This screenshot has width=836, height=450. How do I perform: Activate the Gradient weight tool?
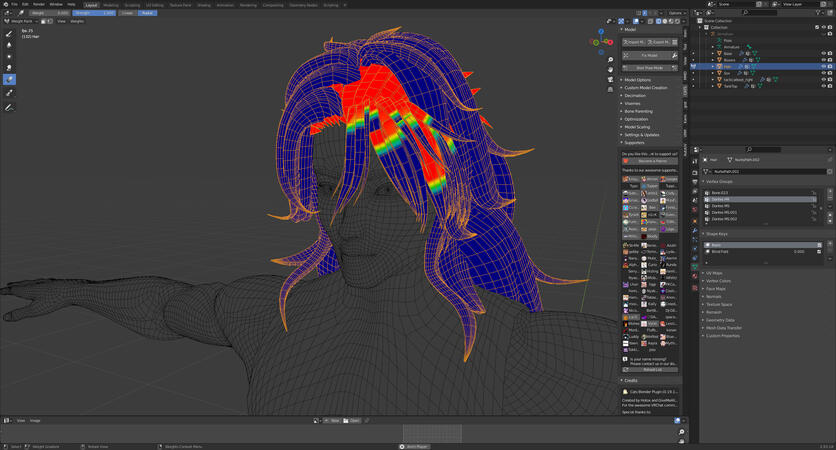(x=9, y=79)
